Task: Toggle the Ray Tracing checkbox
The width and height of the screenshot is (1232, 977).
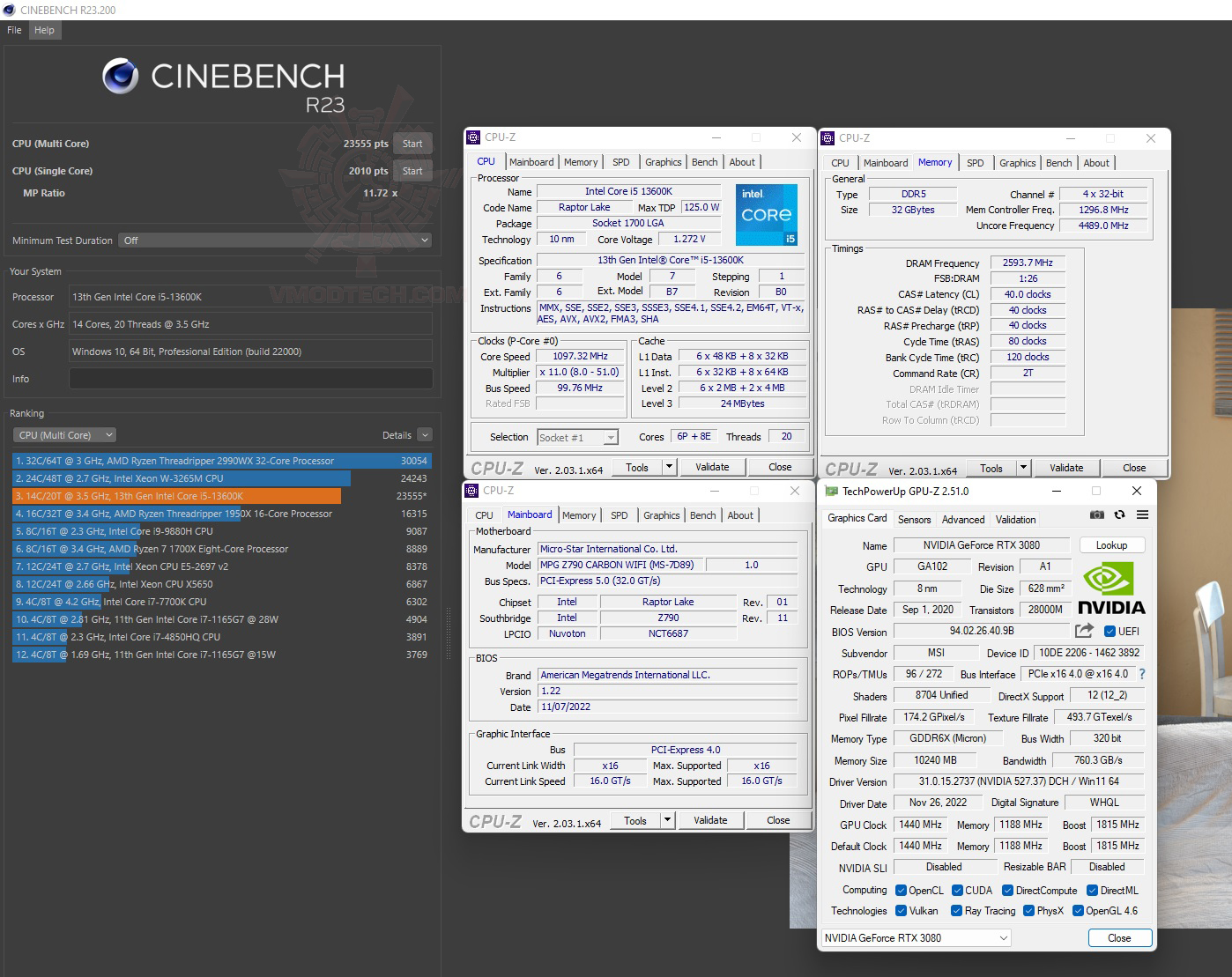Action: click(957, 911)
